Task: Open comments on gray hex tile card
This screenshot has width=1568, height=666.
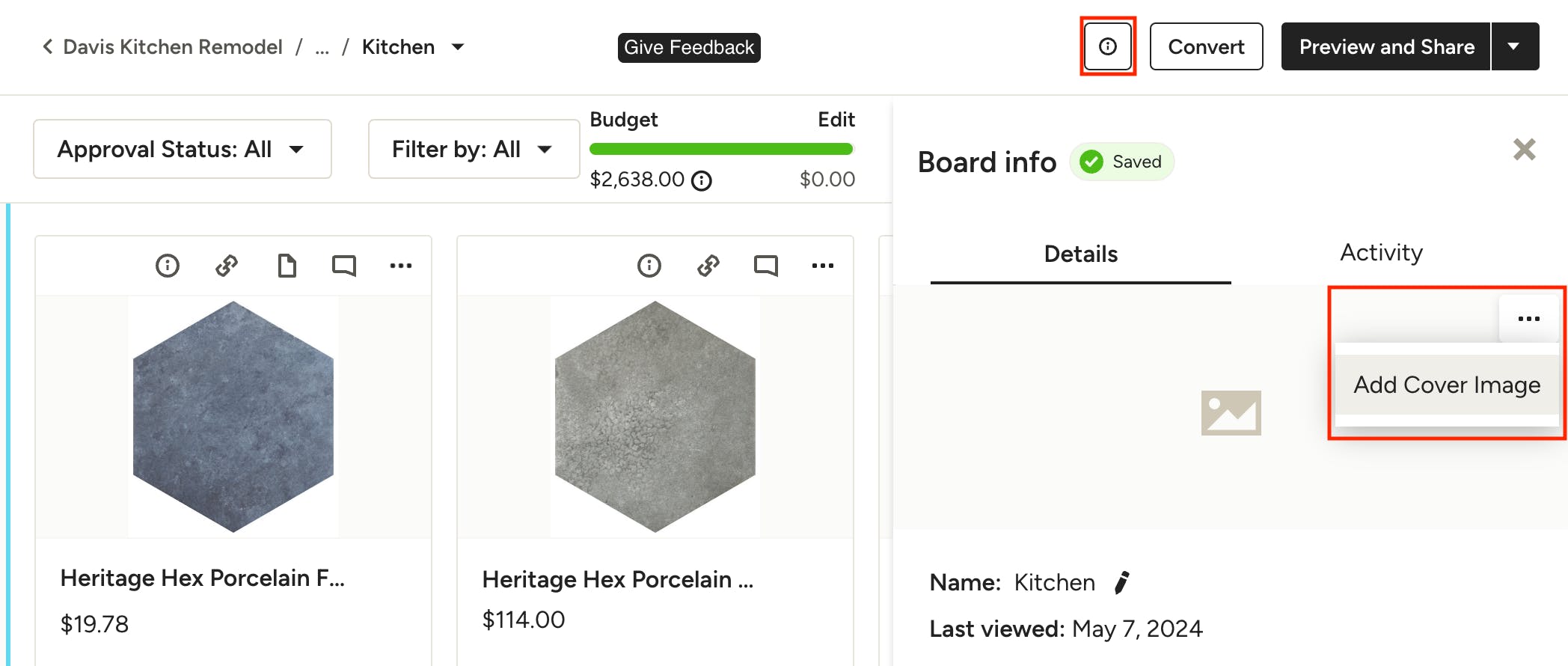Action: pyautogui.click(x=766, y=266)
